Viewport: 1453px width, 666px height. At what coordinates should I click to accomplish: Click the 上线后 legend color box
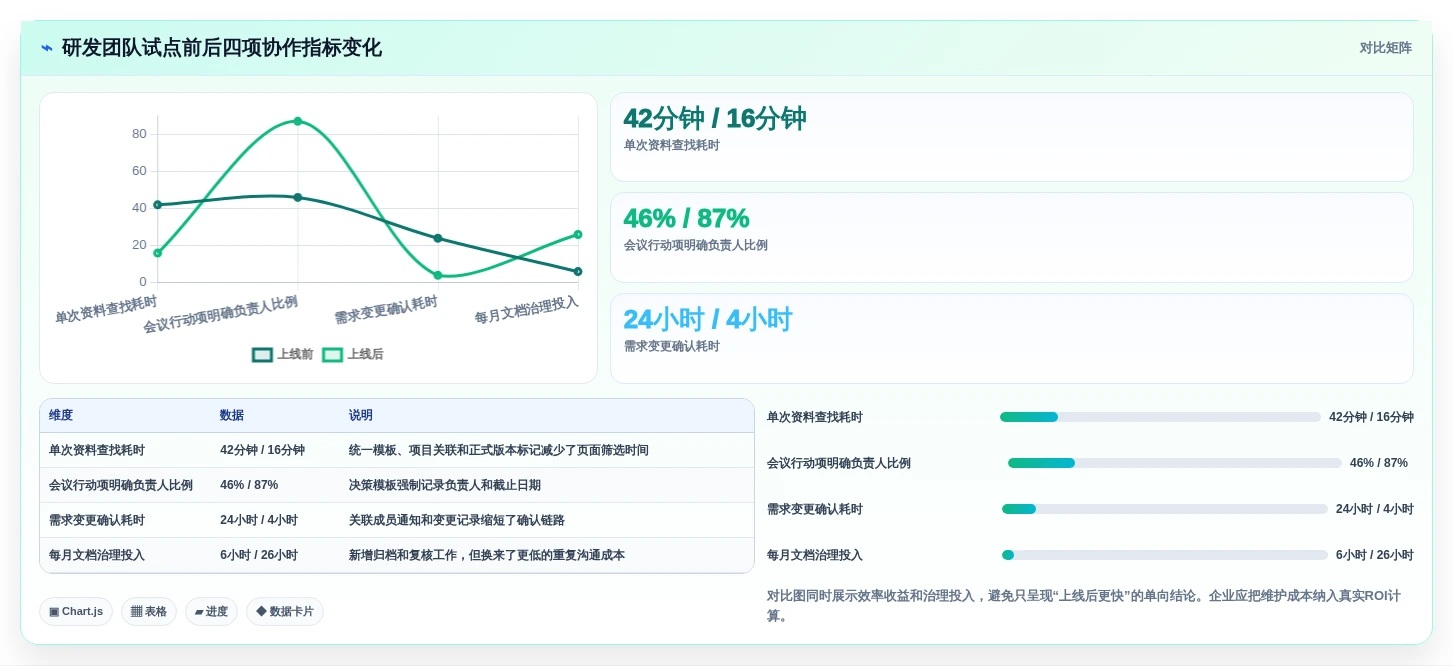(x=332, y=354)
